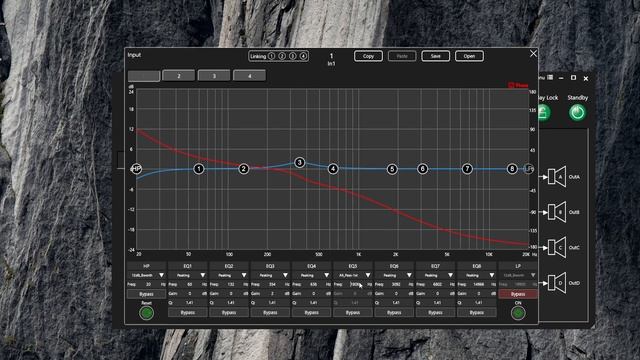Toggle Bypass for EQ5
Image resolution: width=640 pixels, height=360 pixels.
353,312
